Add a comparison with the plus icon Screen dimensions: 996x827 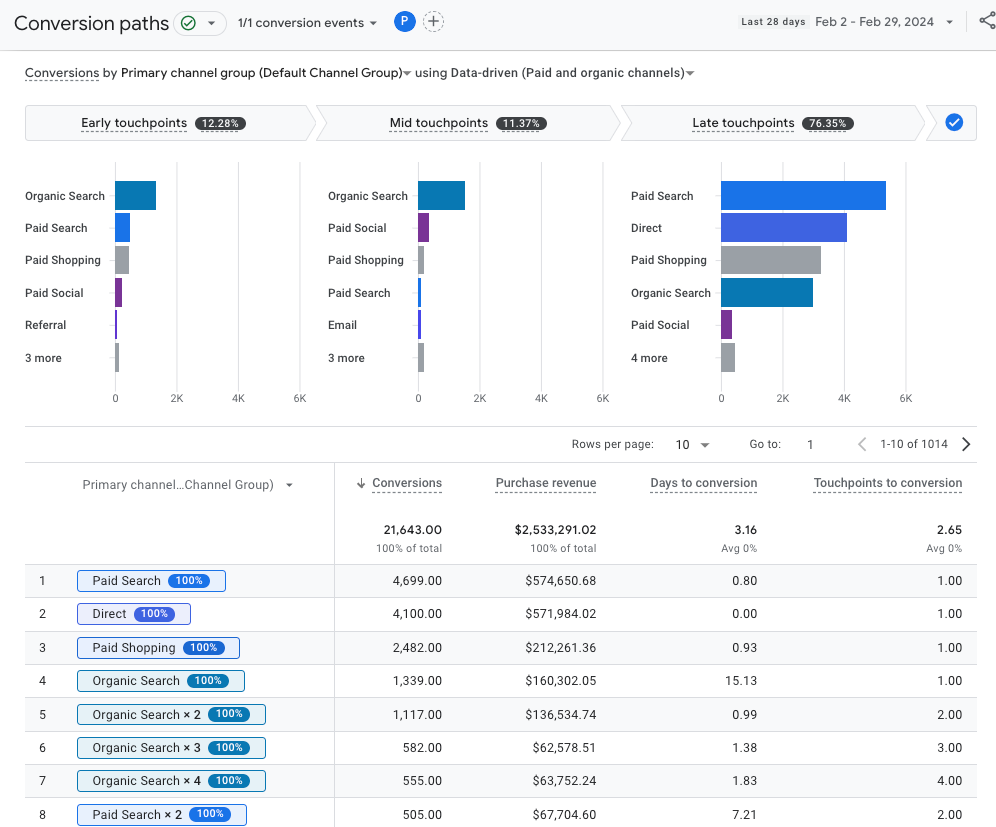point(433,22)
